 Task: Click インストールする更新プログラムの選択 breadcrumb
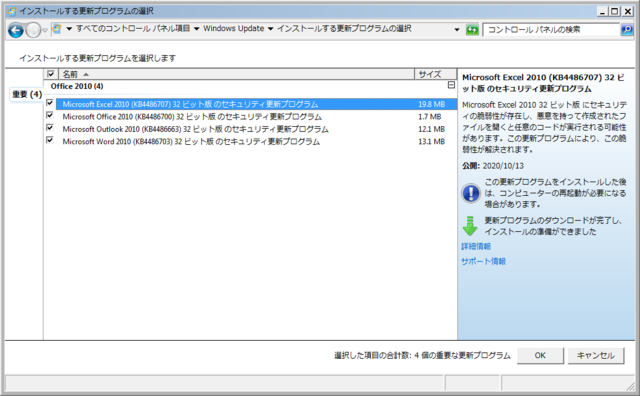tap(344, 29)
